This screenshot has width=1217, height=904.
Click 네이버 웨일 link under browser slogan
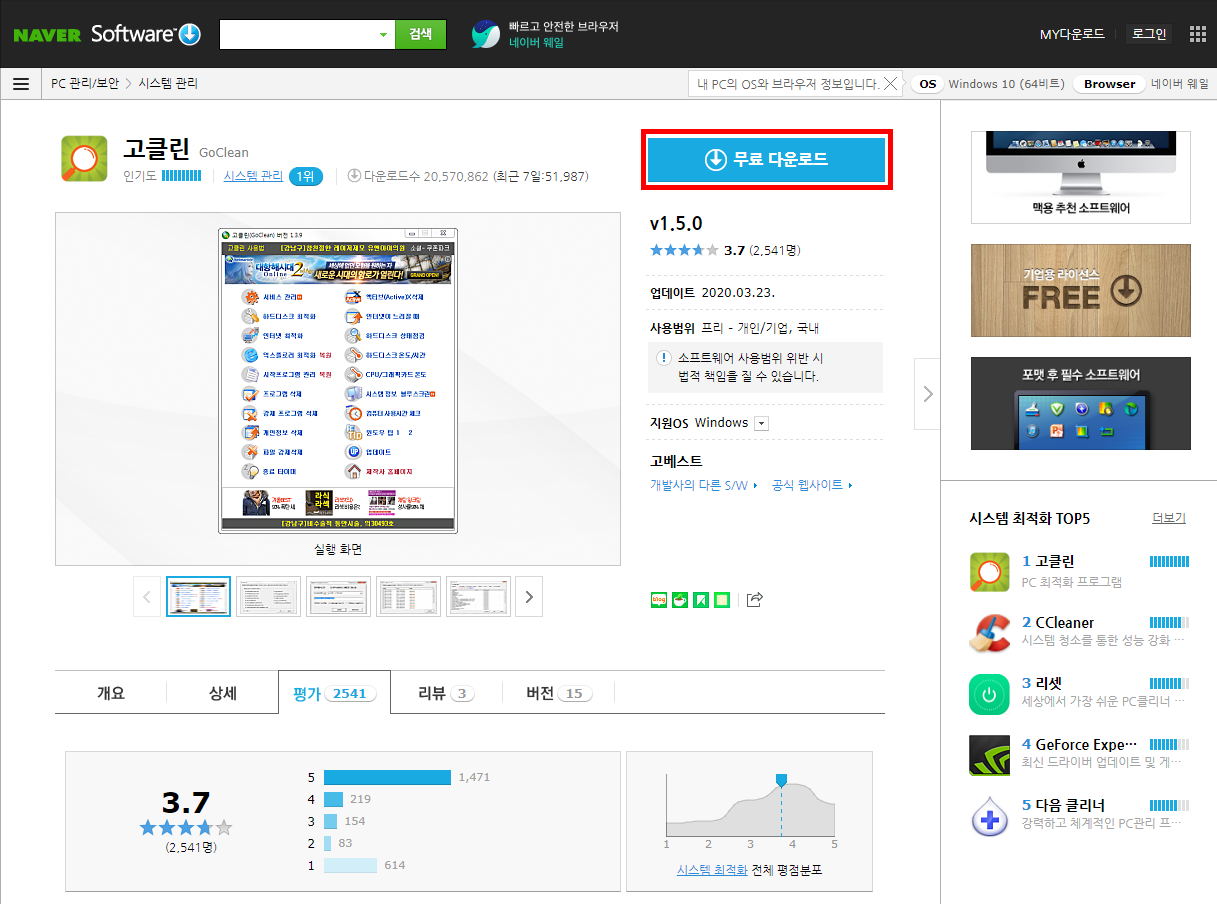(536, 43)
